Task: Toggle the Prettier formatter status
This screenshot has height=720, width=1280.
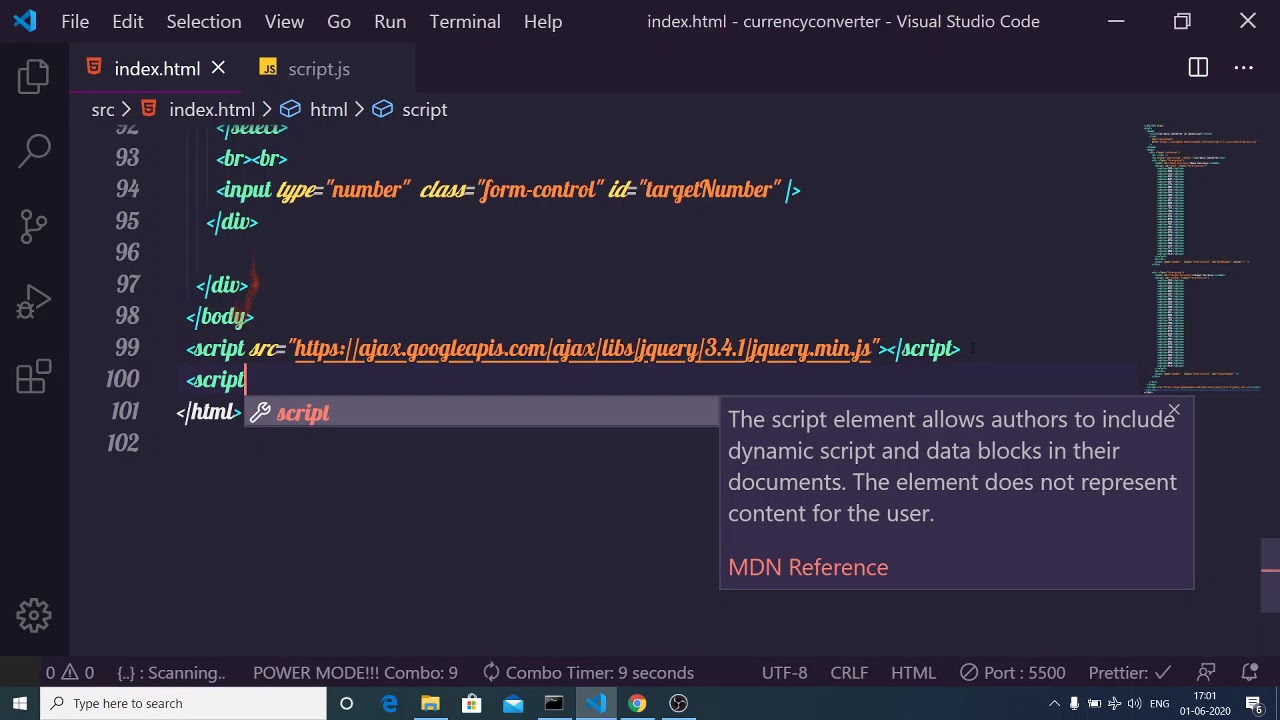Action: (x=1129, y=672)
